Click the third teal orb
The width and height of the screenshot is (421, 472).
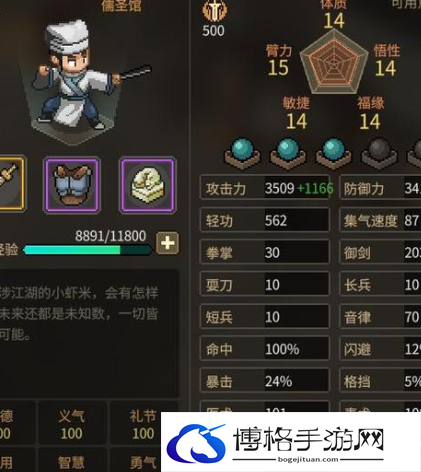pos(333,154)
